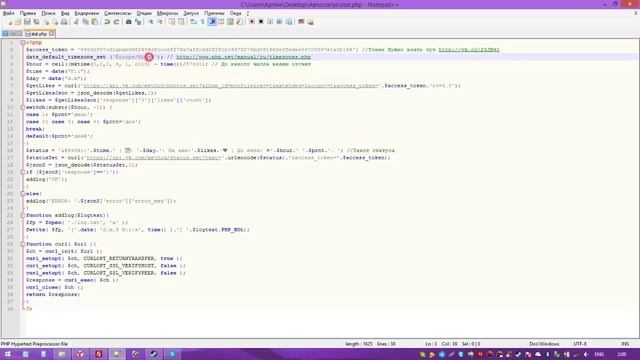Viewport: 640px width, 360px height.
Task: Click the Paste toolbar icon
Action: tap(94, 22)
